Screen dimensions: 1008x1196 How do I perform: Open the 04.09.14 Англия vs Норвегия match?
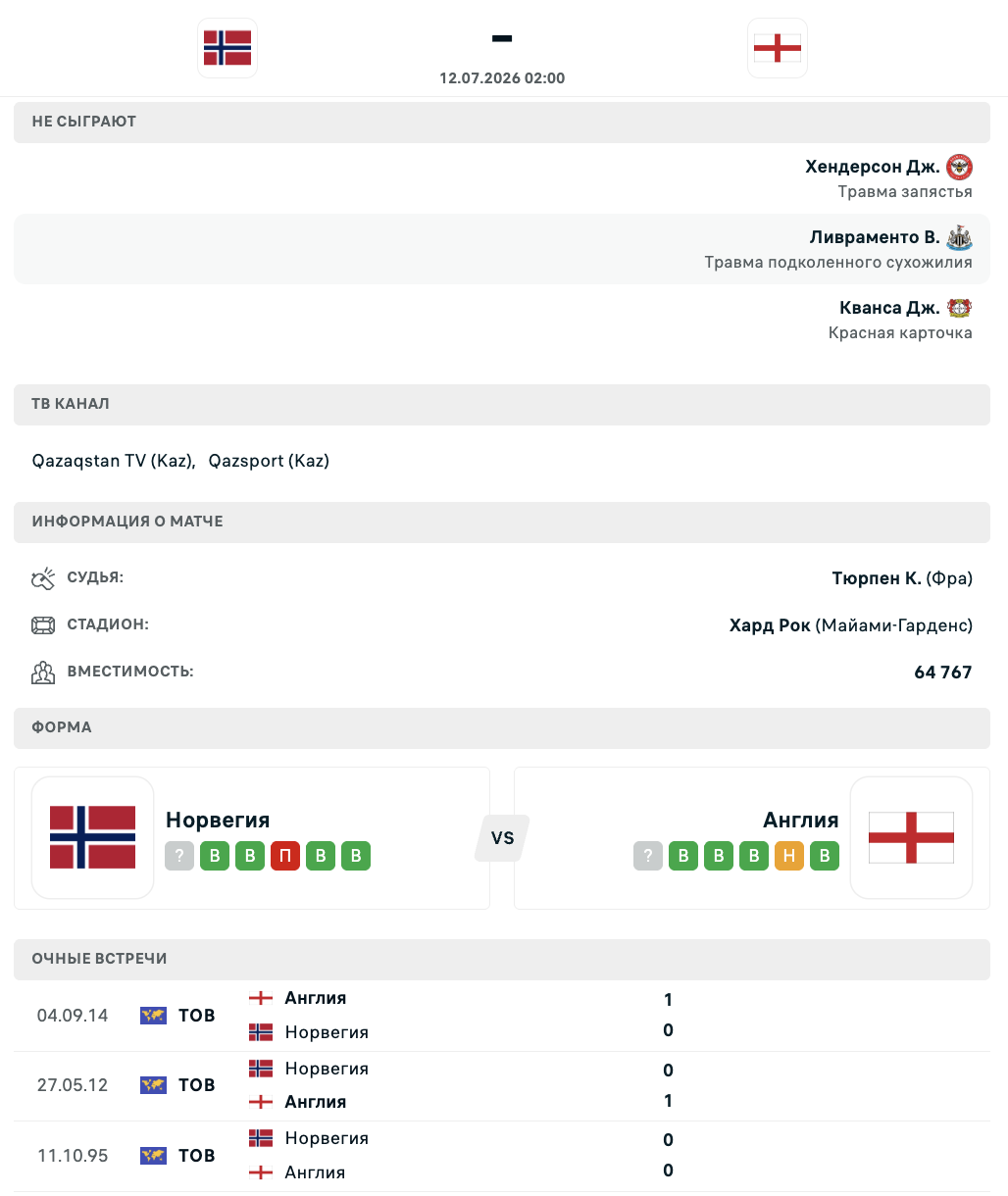(x=504, y=1016)
